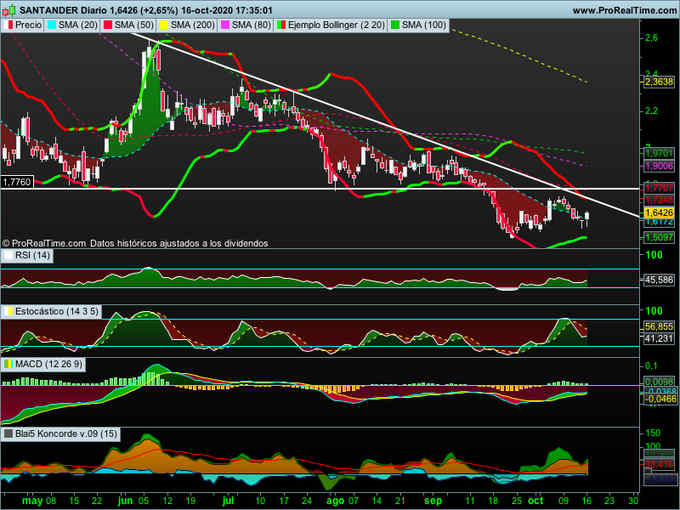Click the Koncorde axis label 150

(653, 433)
